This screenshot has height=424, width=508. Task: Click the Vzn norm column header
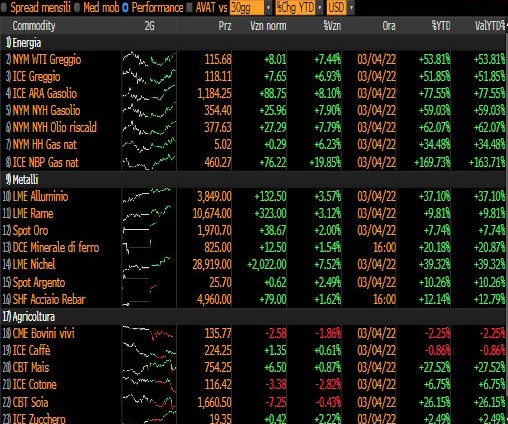[x=268, y=26]
